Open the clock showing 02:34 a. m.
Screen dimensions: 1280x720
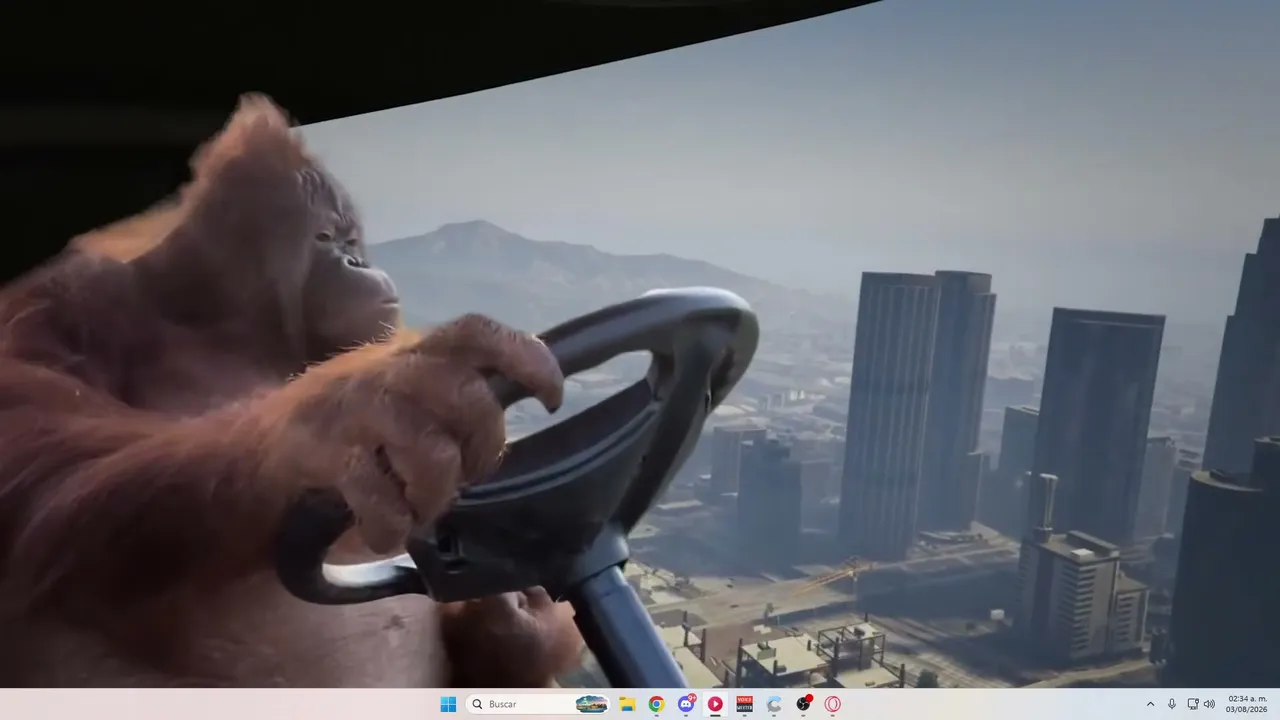[x=1247, y=704]
